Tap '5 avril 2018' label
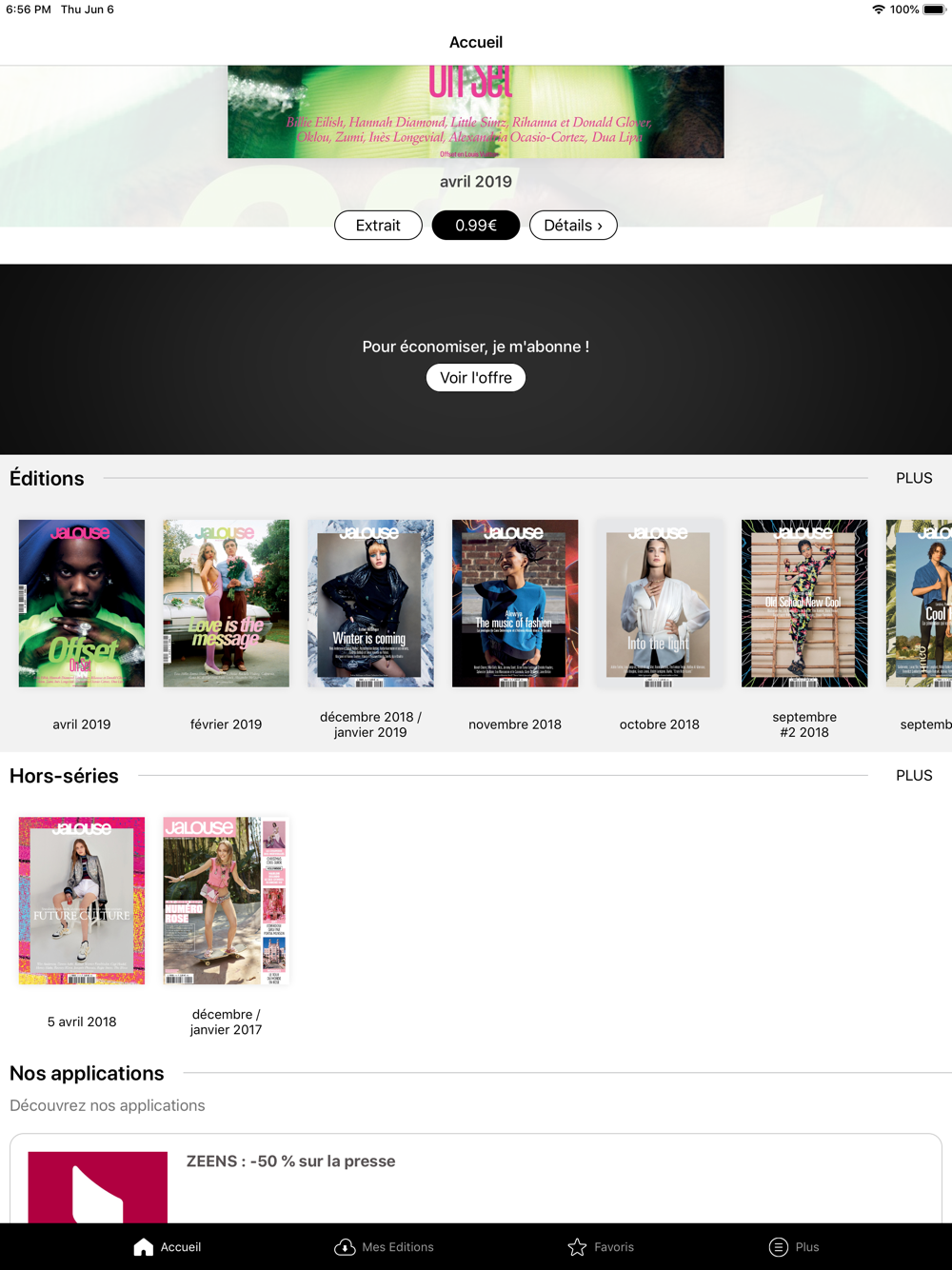The width and height of the screenshot is (952, 1270). pyautogui.click(x=82, y=1022)
